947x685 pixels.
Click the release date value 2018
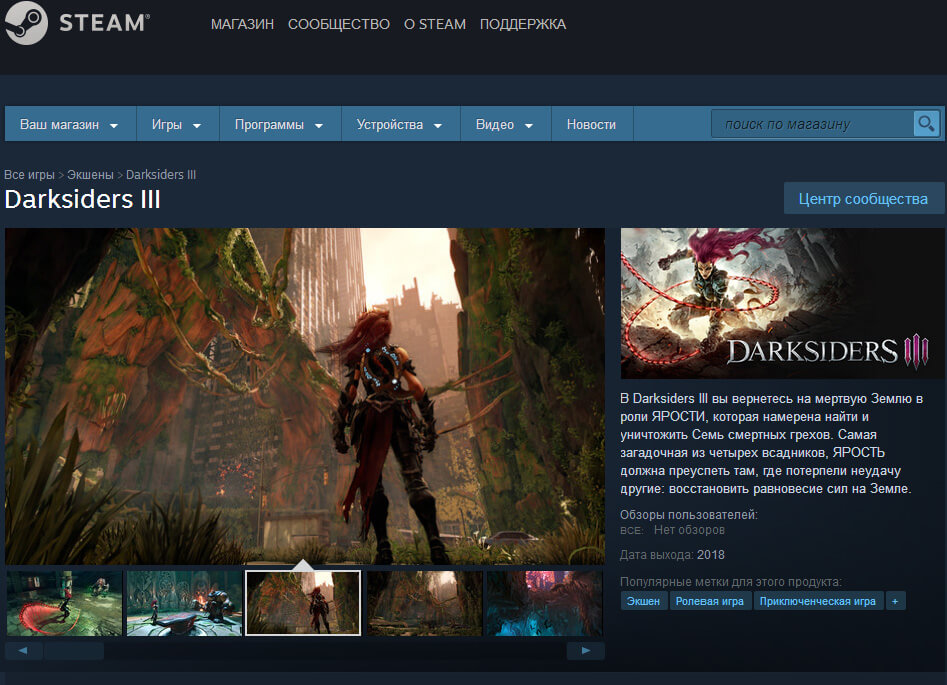click(x=711, y=555)
